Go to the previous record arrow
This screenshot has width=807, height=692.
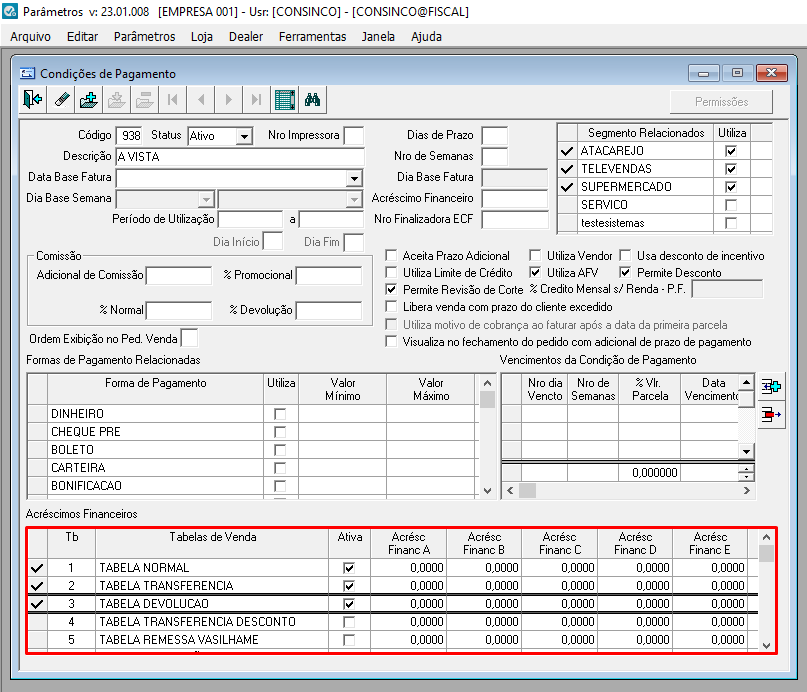click(201, 99)
